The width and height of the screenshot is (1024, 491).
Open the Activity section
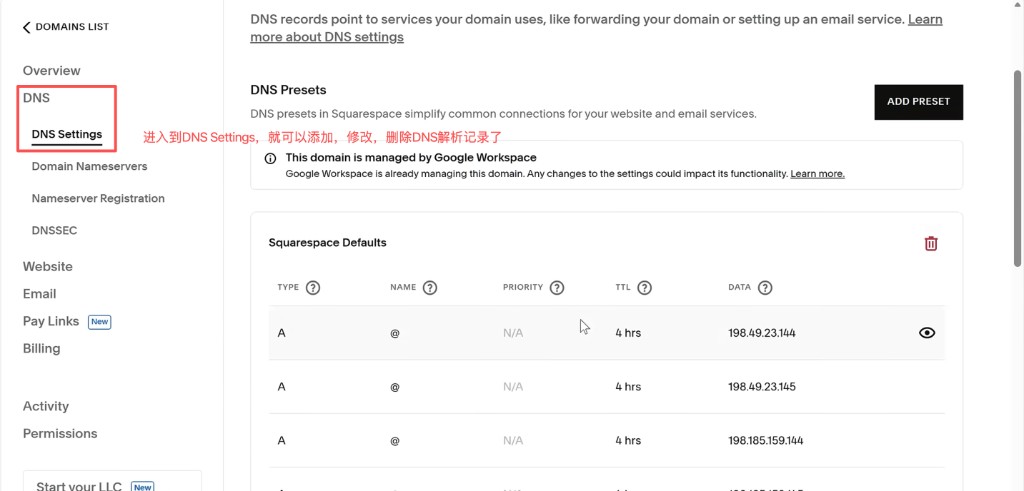point(46,406)
